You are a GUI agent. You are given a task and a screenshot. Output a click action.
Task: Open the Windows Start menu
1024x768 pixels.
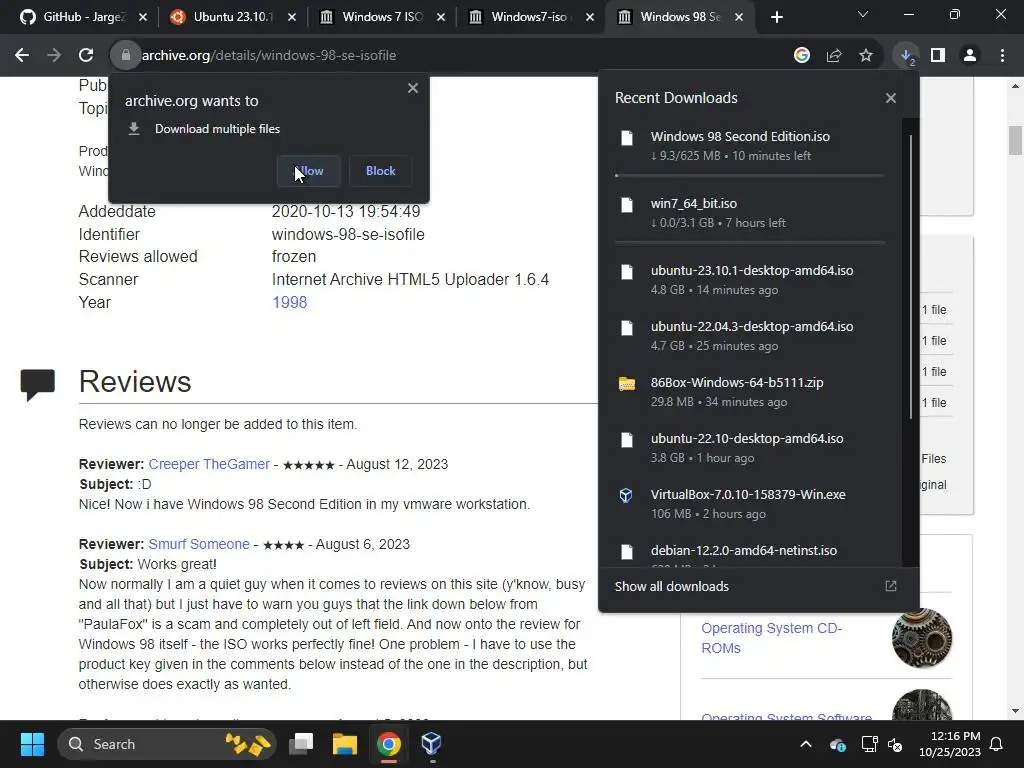click(32, 744)
